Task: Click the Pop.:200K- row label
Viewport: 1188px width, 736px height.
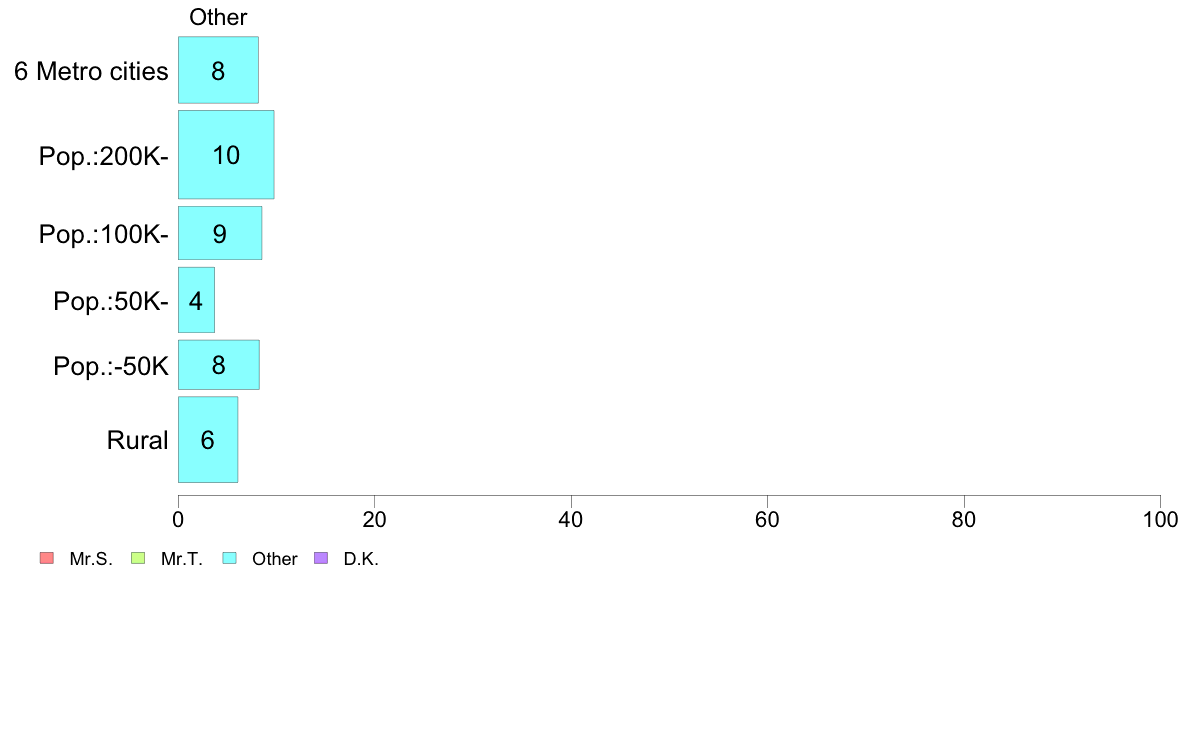Action: point(104,156)
